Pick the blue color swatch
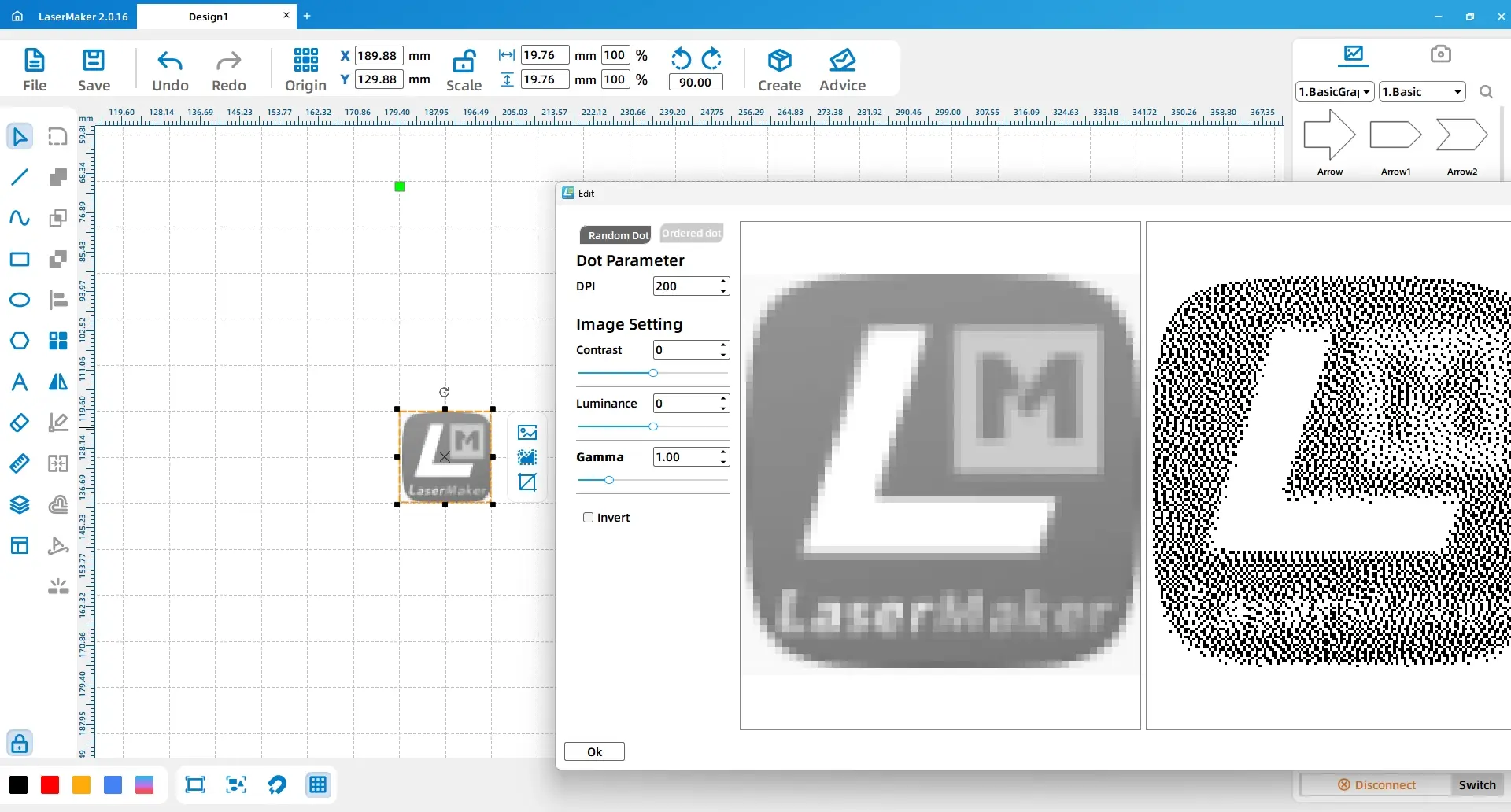 click(113, 784)
